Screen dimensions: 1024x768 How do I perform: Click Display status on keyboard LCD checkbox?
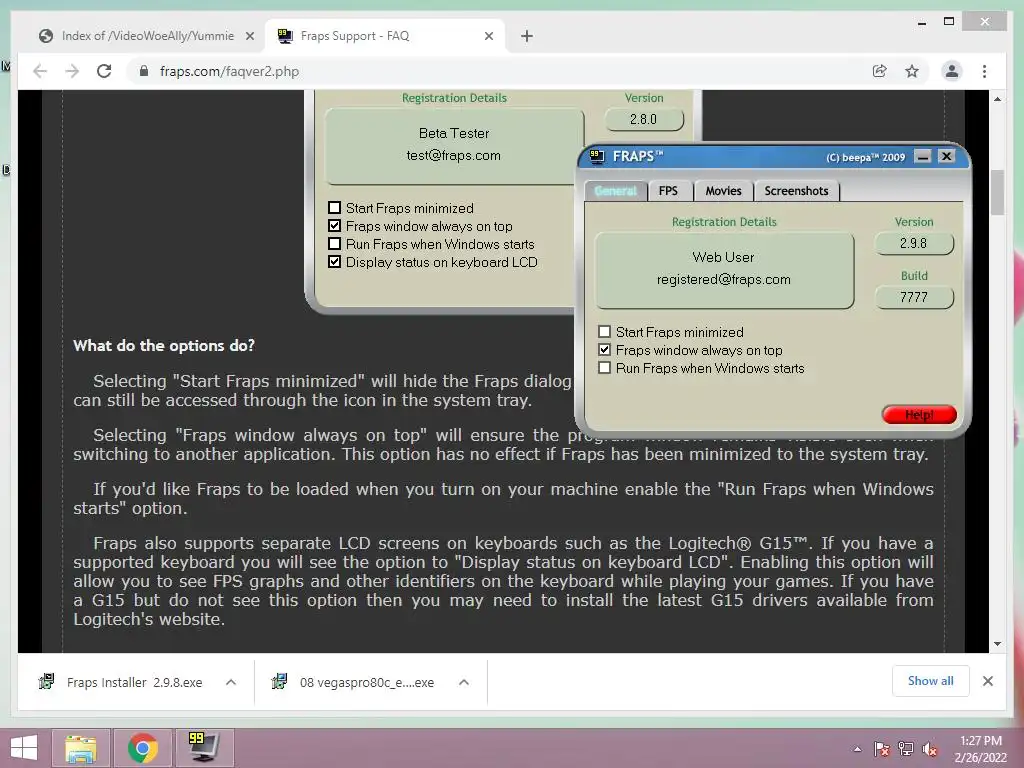(334, 262)
